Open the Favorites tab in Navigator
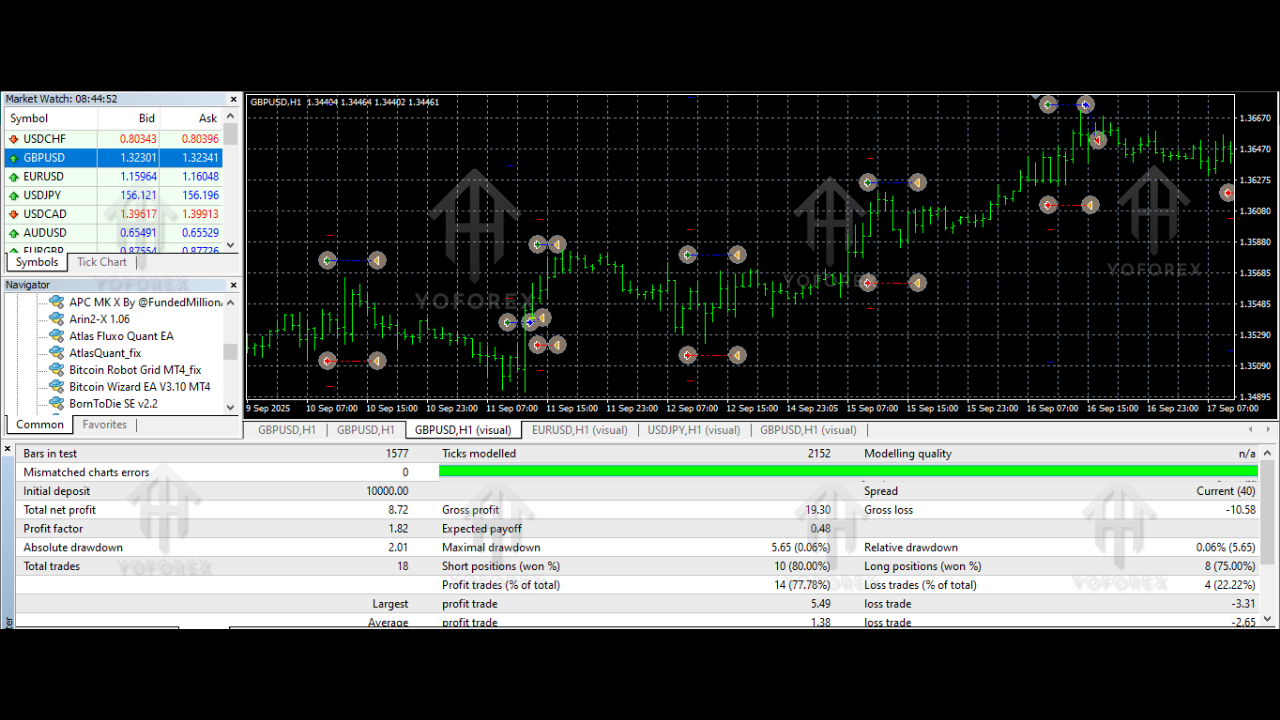Image resolution: width=1280 pixels, height=720 pixels. click(x=105, y=424)
